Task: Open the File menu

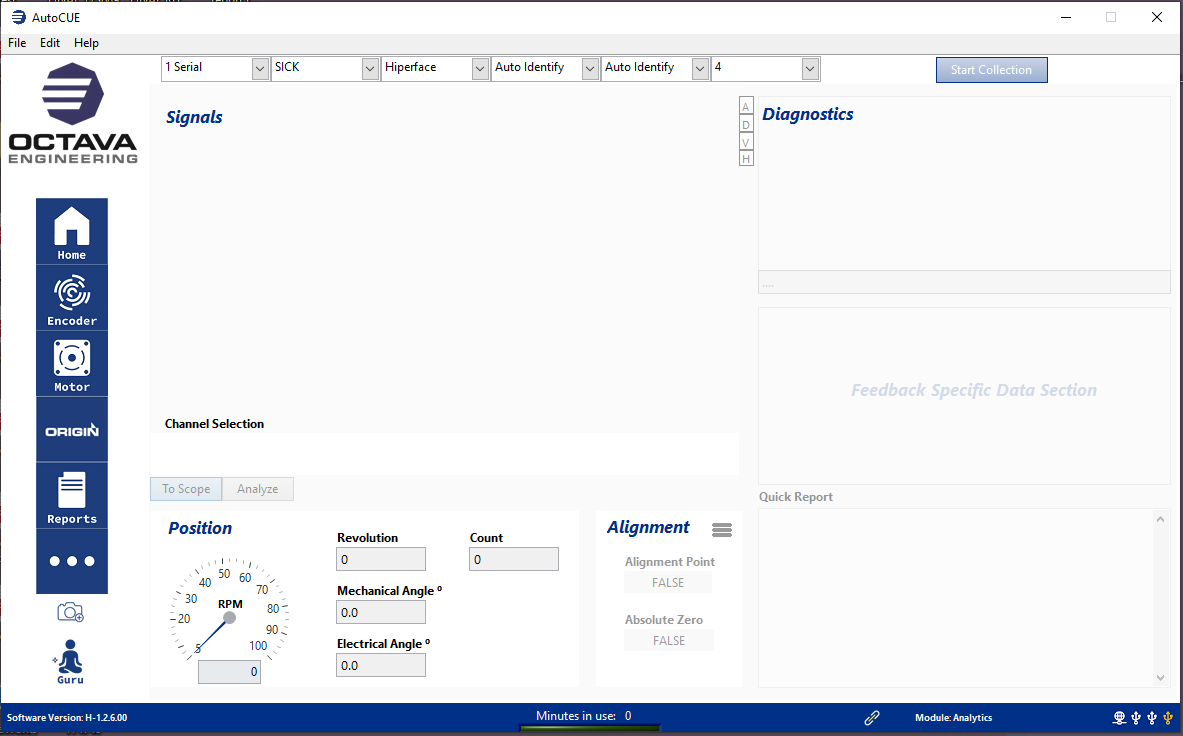Action: tap(17, 43)
